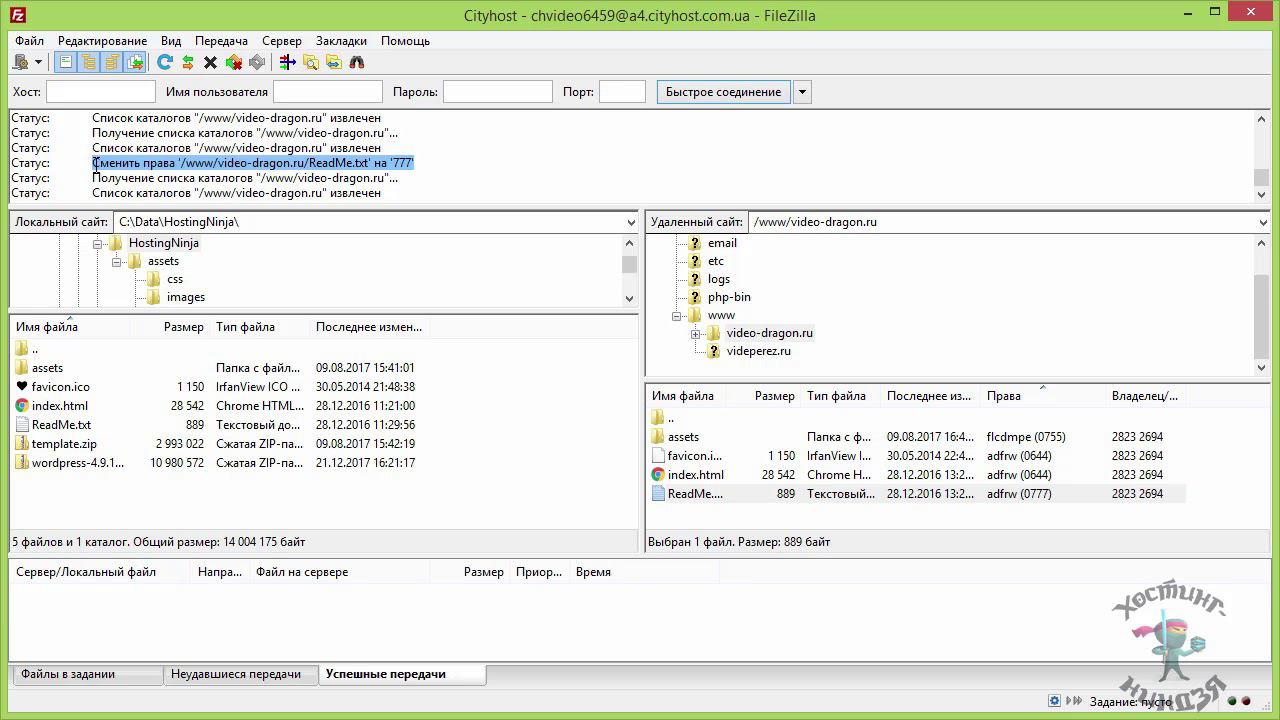Viewport: 1280px width, 720px height.
Task: Toggle the message log display
Action: click(x=65, y=62)
